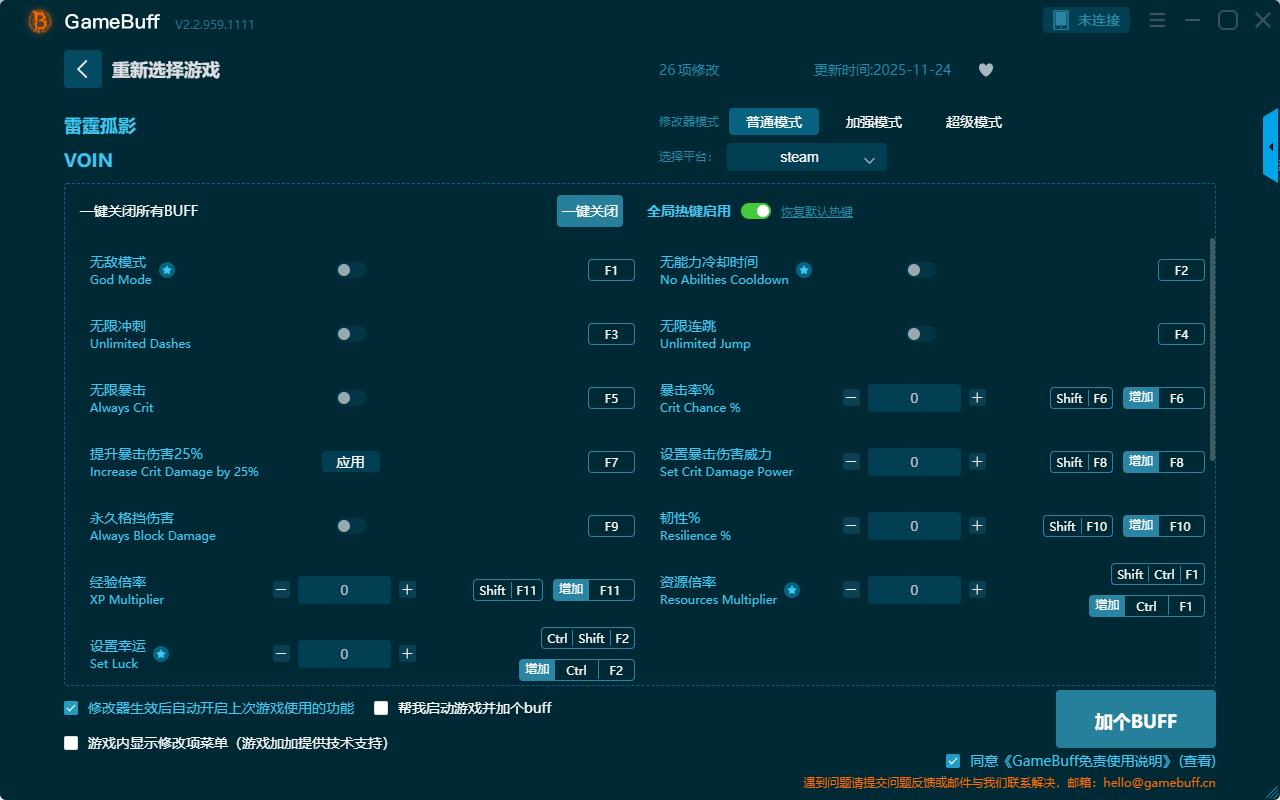Click the 加个BUFF button
The height and width of the screenshot is (800, 1280).
click(x=1135, y=720)
